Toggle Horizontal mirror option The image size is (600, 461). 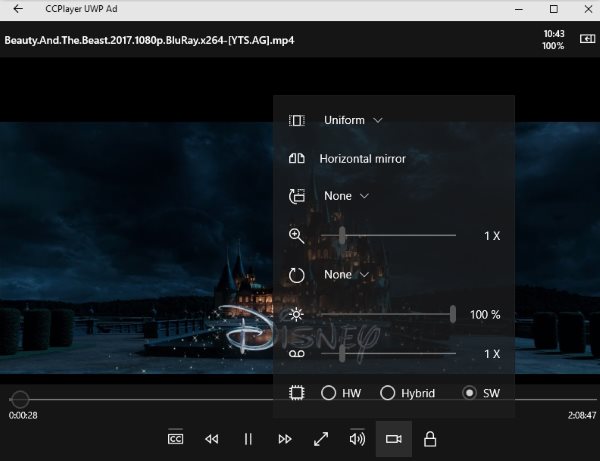[362, 158]
